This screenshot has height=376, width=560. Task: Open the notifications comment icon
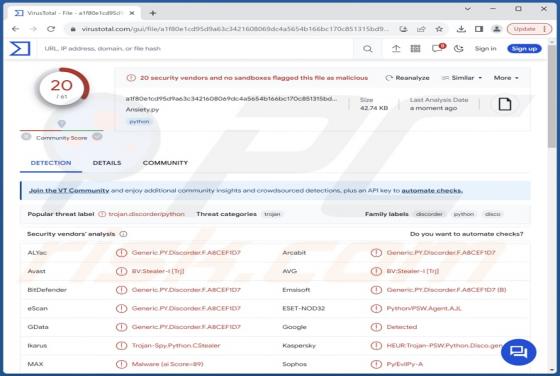[438, 49]
